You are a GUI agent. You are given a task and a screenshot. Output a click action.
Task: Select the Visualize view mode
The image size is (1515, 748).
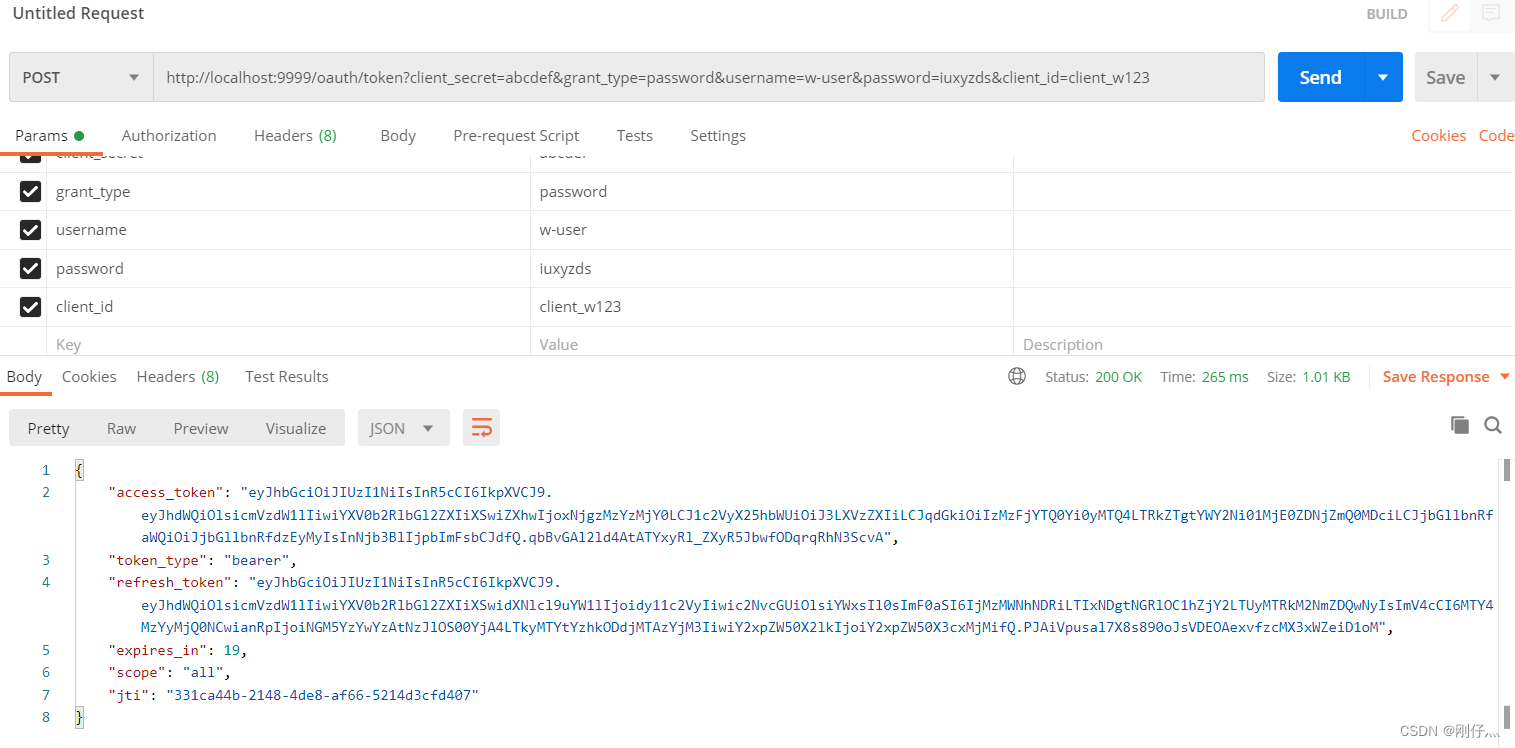click(296, 428)
